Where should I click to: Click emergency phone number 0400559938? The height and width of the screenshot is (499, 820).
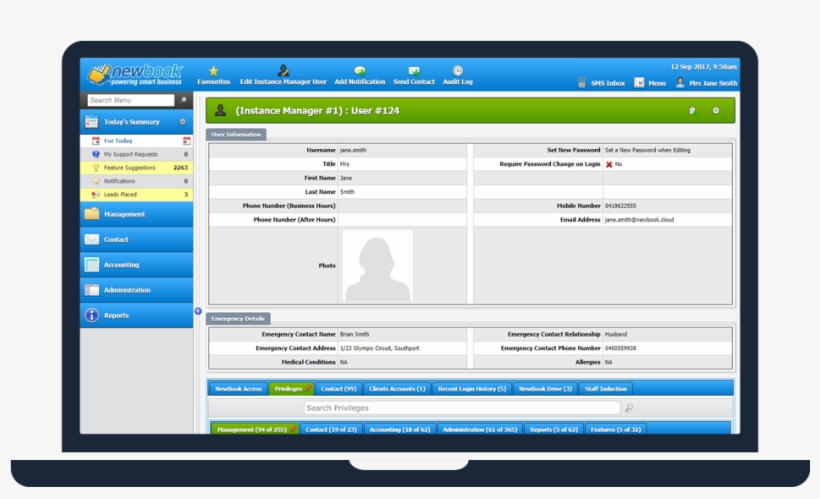(x=620, y=348)
